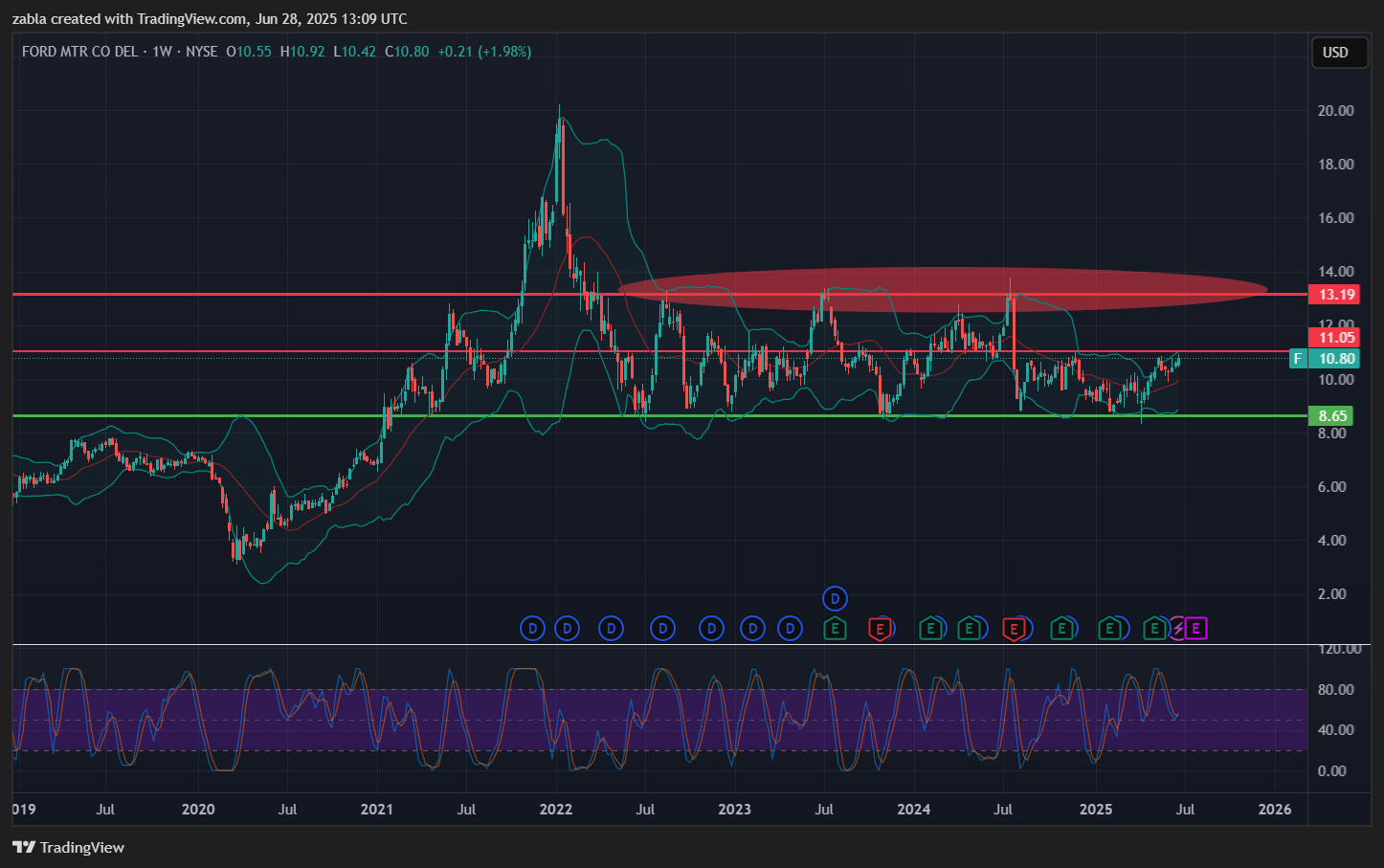Select the first green earnings E marker
Screen dimensions: 1384x868
point(835,629)
